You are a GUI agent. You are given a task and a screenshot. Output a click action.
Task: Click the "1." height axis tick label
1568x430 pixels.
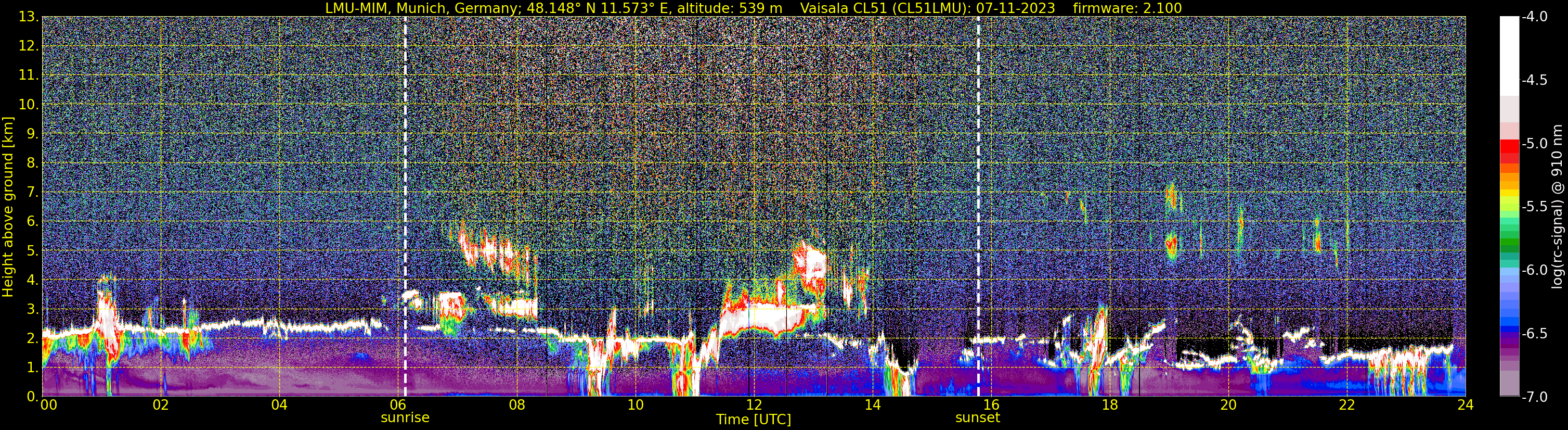[x=33, y=368]
